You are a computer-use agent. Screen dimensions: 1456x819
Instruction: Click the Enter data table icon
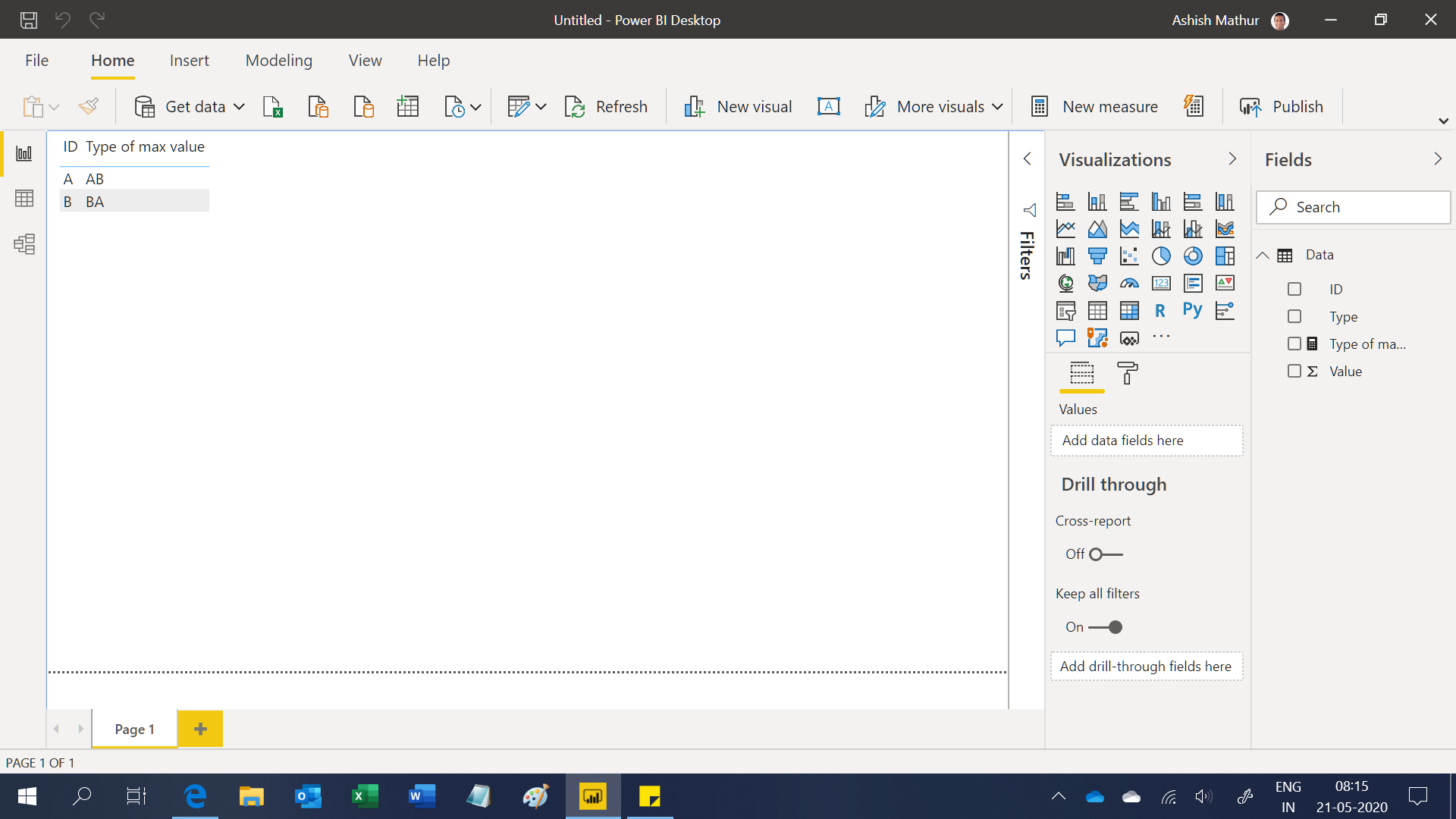[x=408, y=107]
